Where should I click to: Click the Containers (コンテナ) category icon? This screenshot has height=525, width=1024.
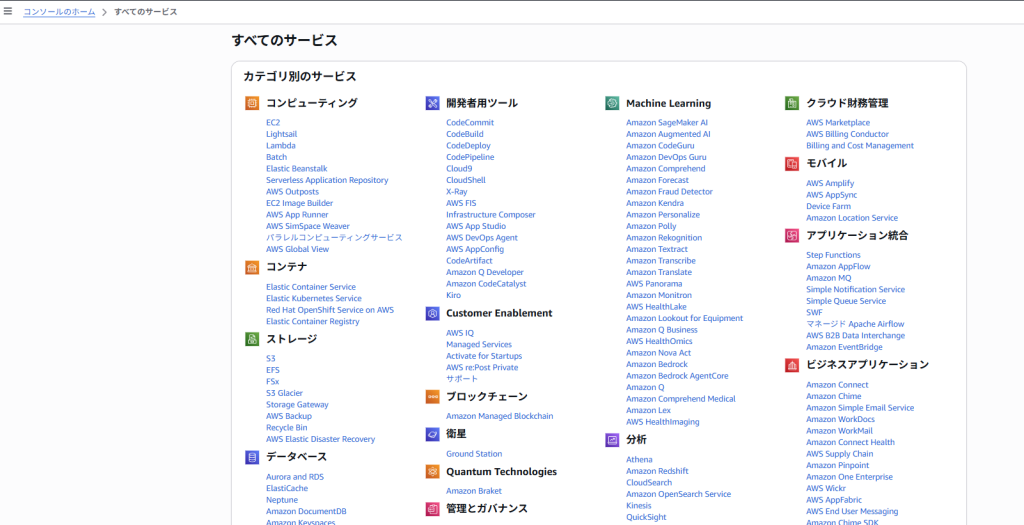[x=252, y=267]
